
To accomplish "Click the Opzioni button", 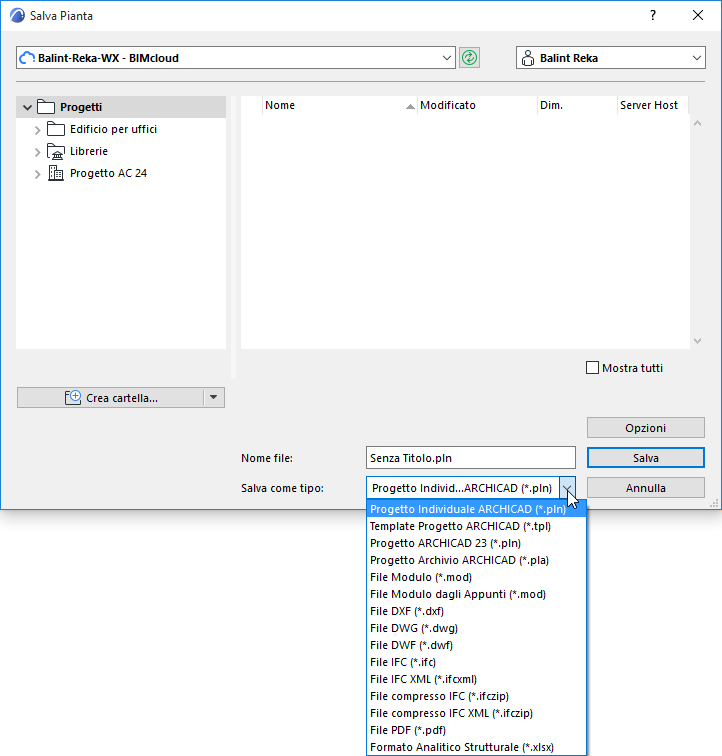I will (x=645, y=428).
